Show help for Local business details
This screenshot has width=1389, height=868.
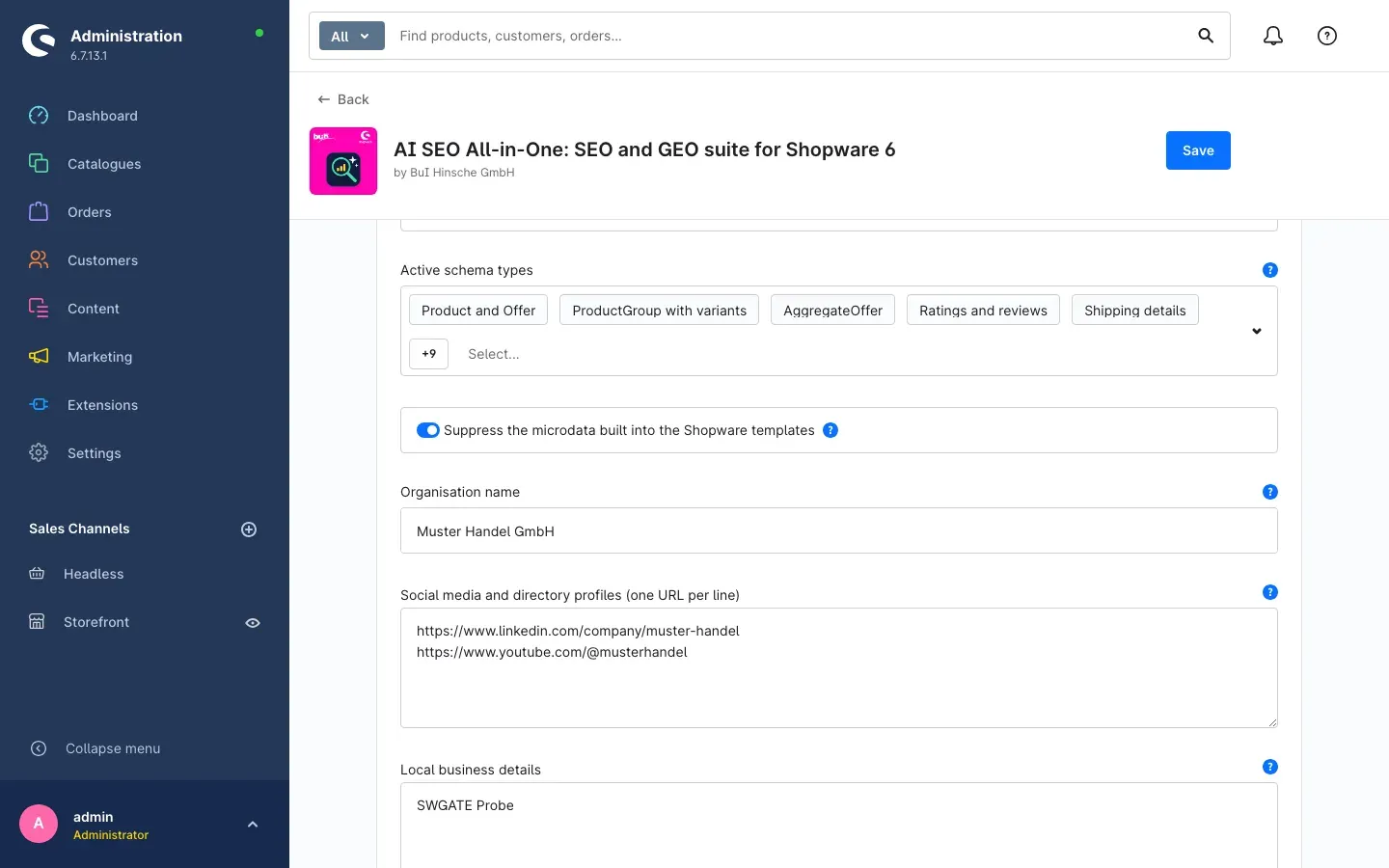coord(1270,767)
